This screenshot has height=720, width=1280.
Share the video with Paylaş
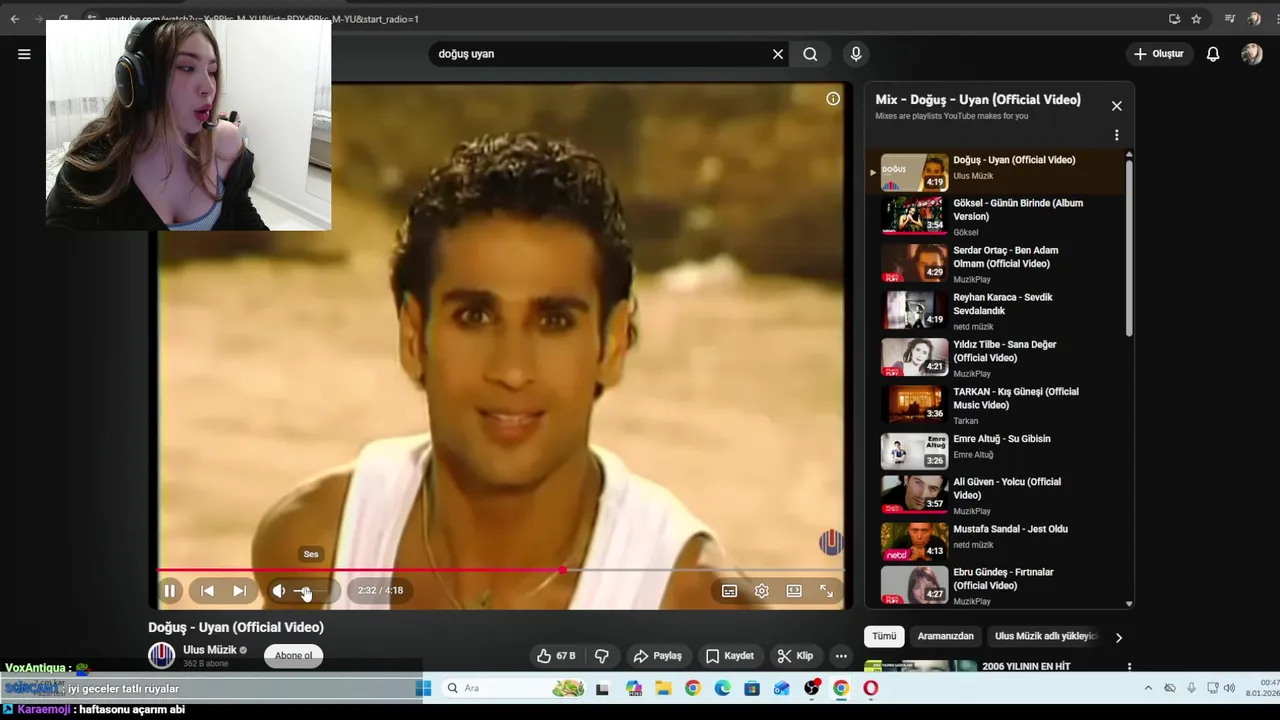[657, 656]
